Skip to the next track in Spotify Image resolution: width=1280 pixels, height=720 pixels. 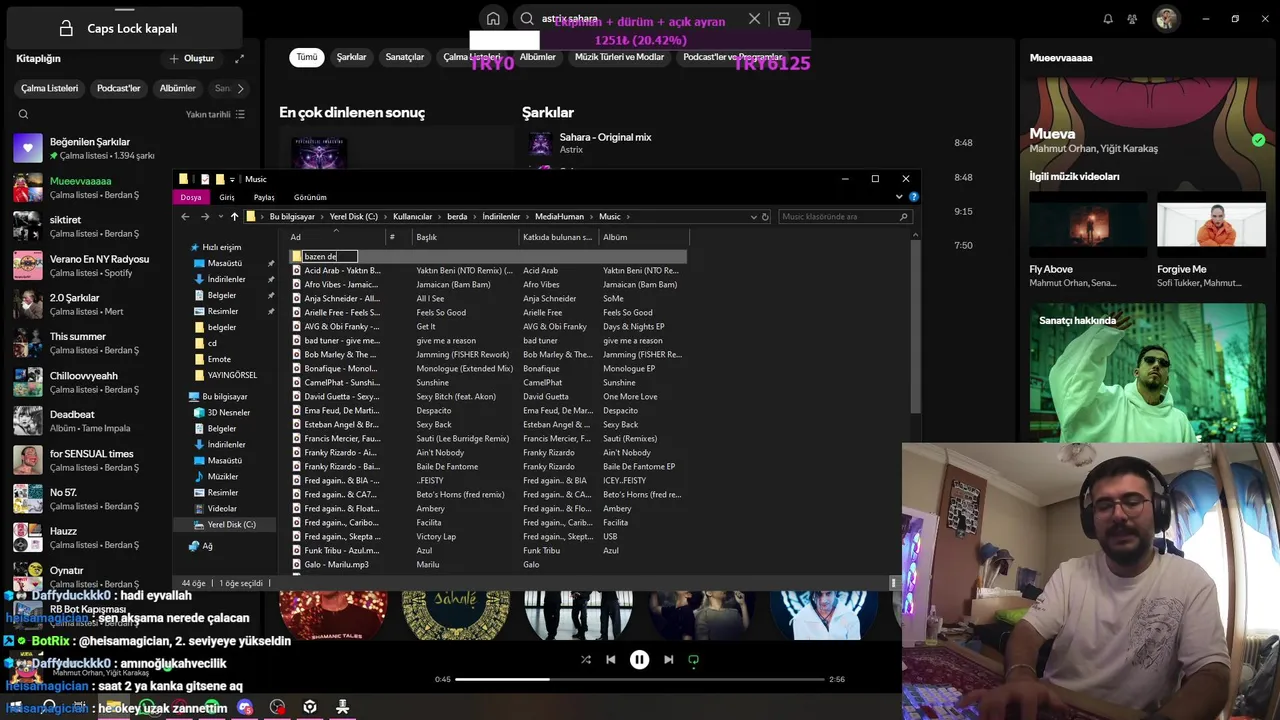click(x=668, y=660)
